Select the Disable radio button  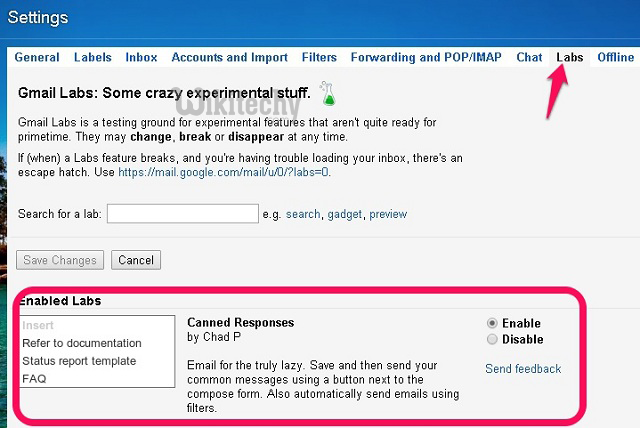[492, 339]
